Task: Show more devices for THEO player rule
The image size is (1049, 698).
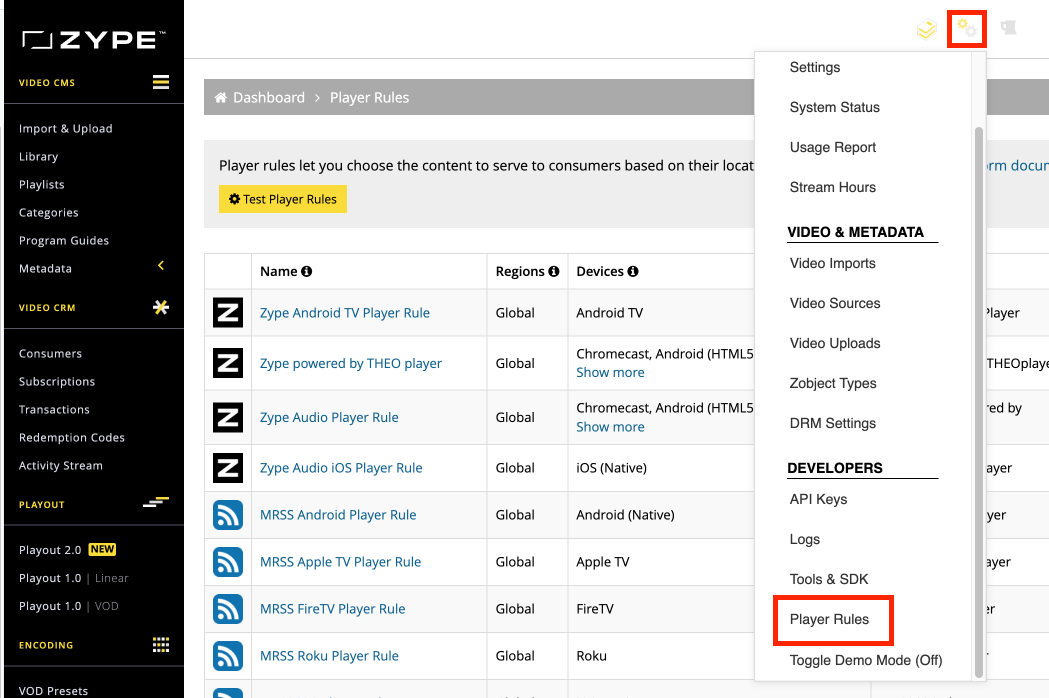Action: tap(610, 373)
